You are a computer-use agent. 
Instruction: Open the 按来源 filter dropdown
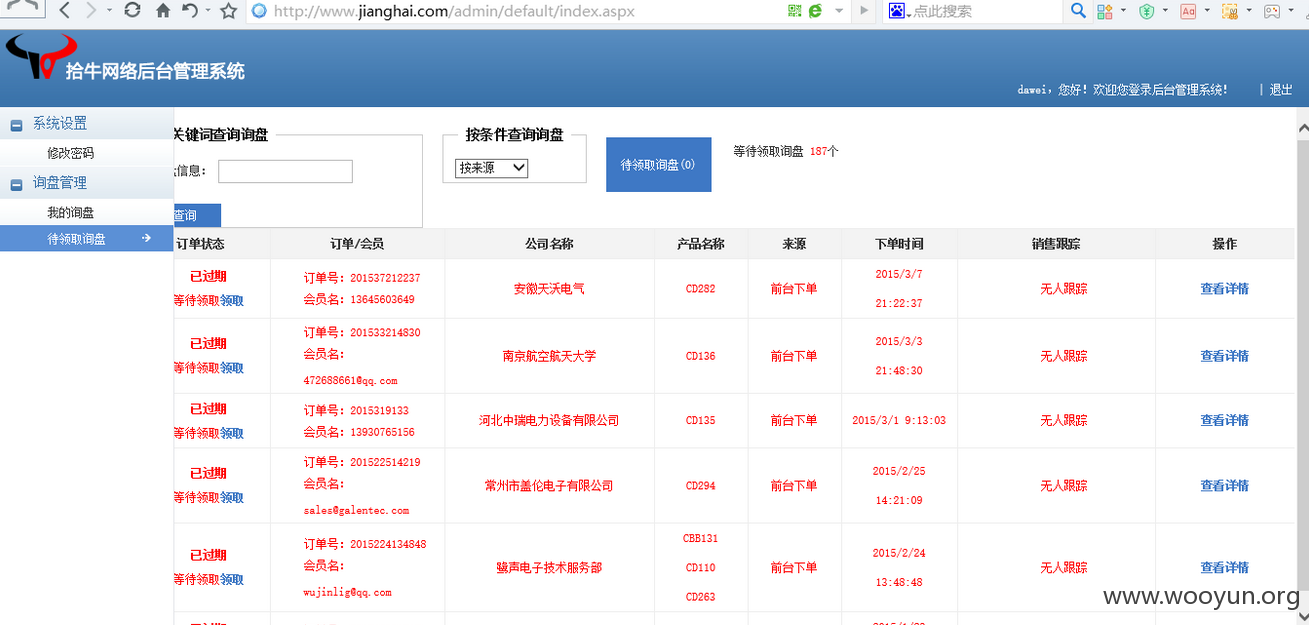coord(491,168)
